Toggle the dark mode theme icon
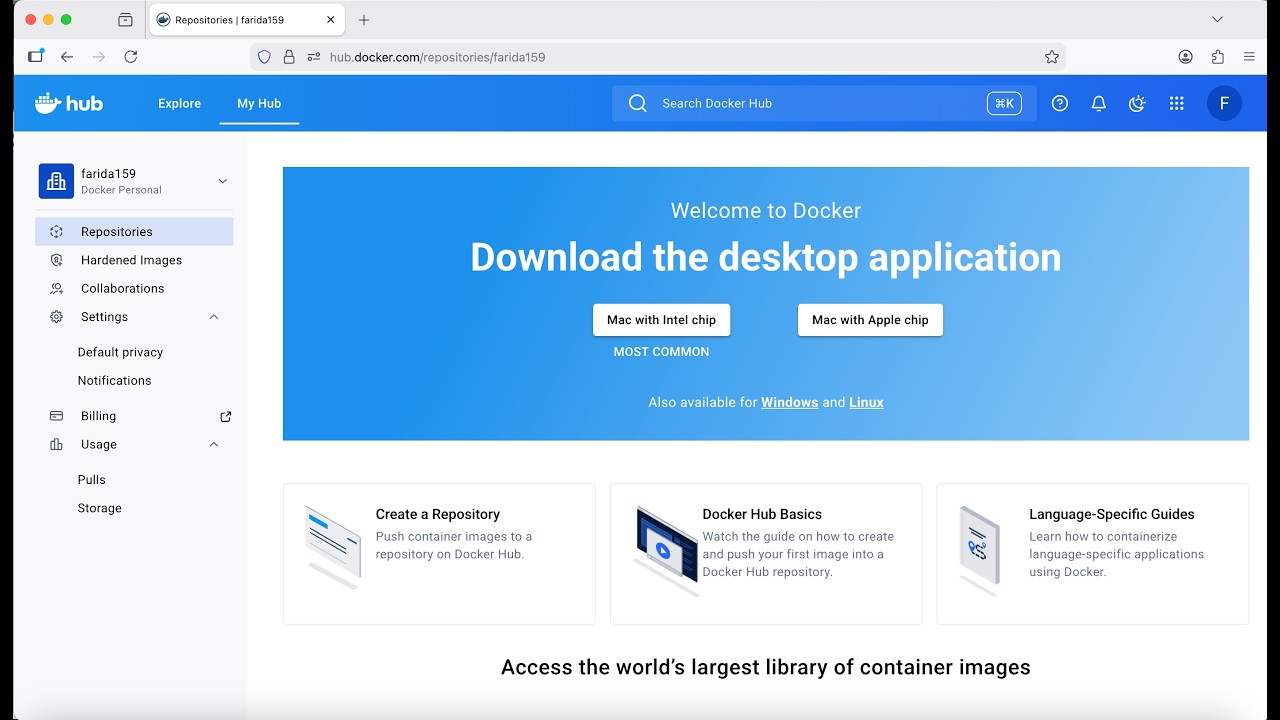 click(1137, 103)
